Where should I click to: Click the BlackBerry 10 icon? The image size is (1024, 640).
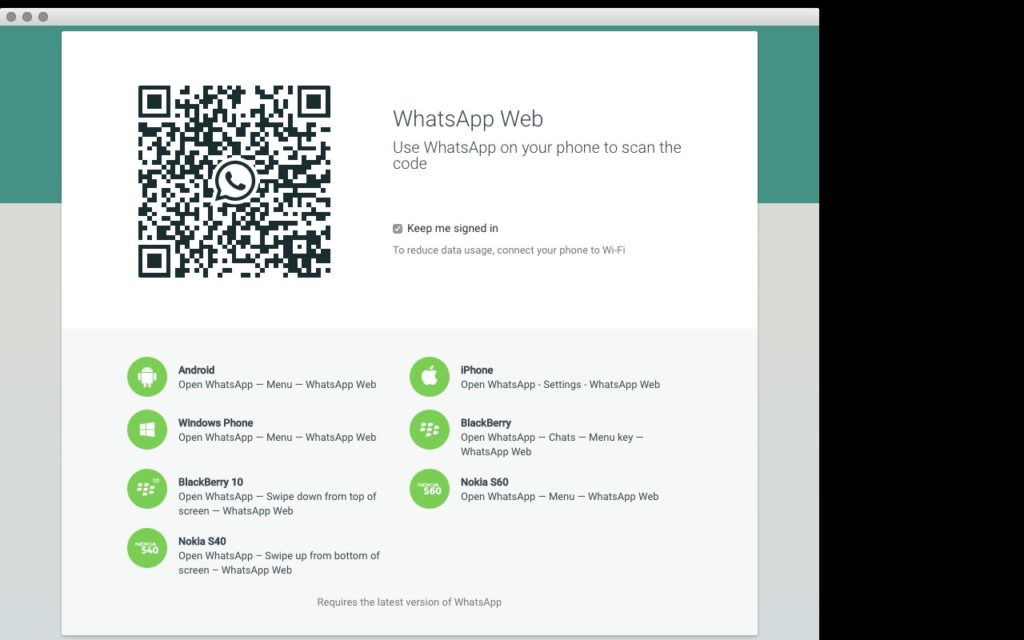[147, 488]
